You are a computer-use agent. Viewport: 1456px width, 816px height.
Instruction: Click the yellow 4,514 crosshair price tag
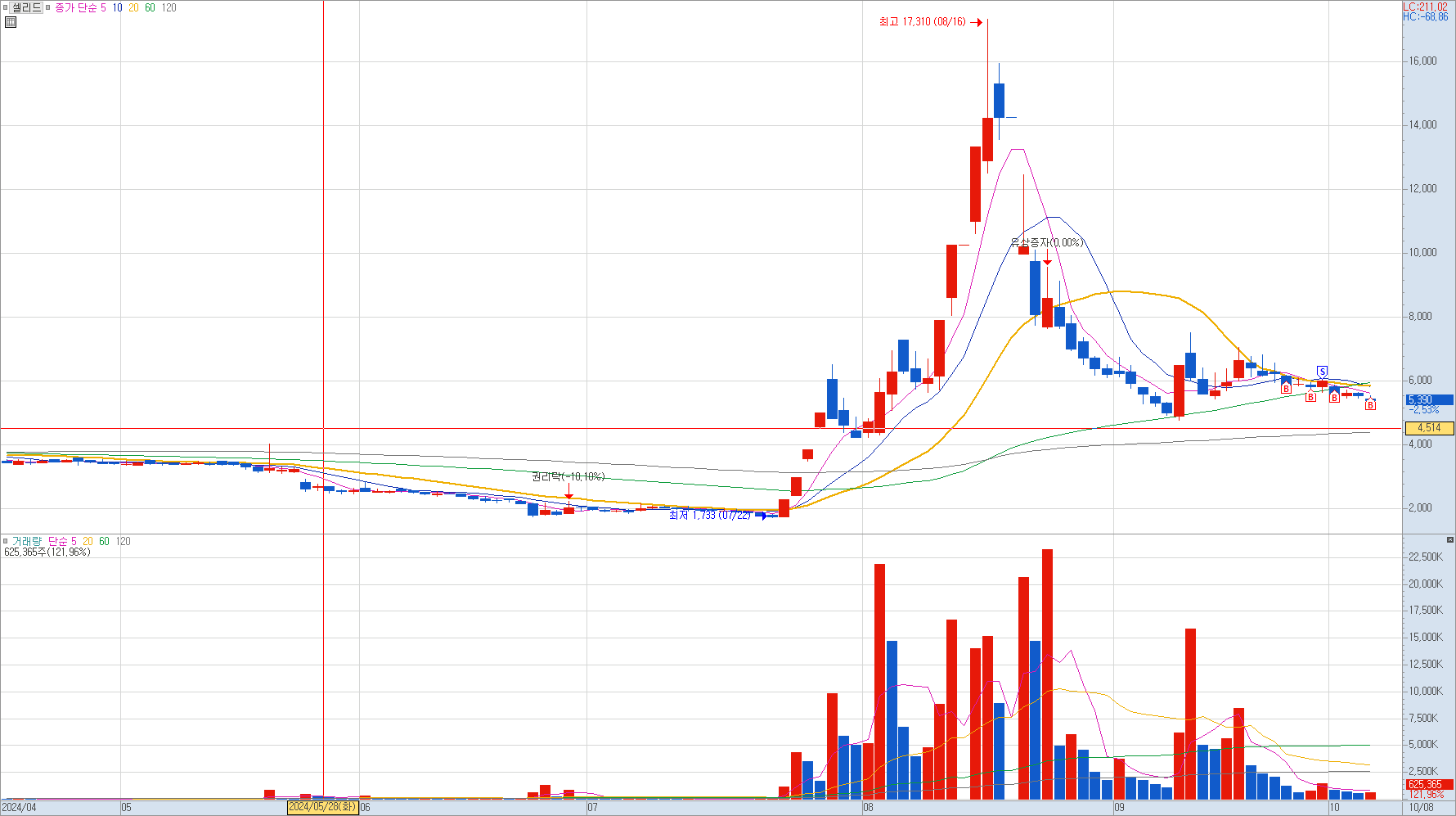point(1429,428)
